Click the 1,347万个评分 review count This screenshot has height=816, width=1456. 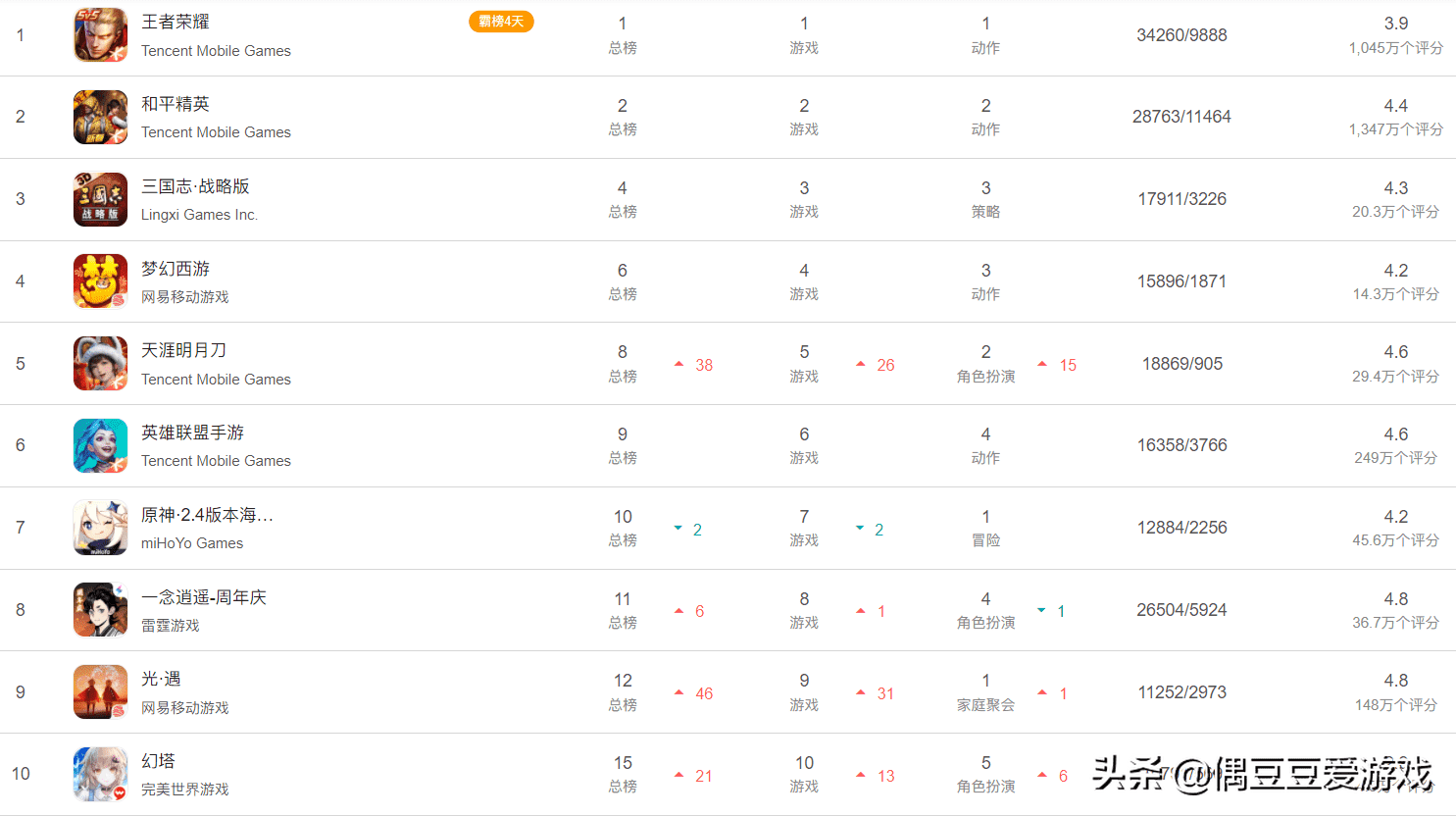click(x=1395, y=129)
